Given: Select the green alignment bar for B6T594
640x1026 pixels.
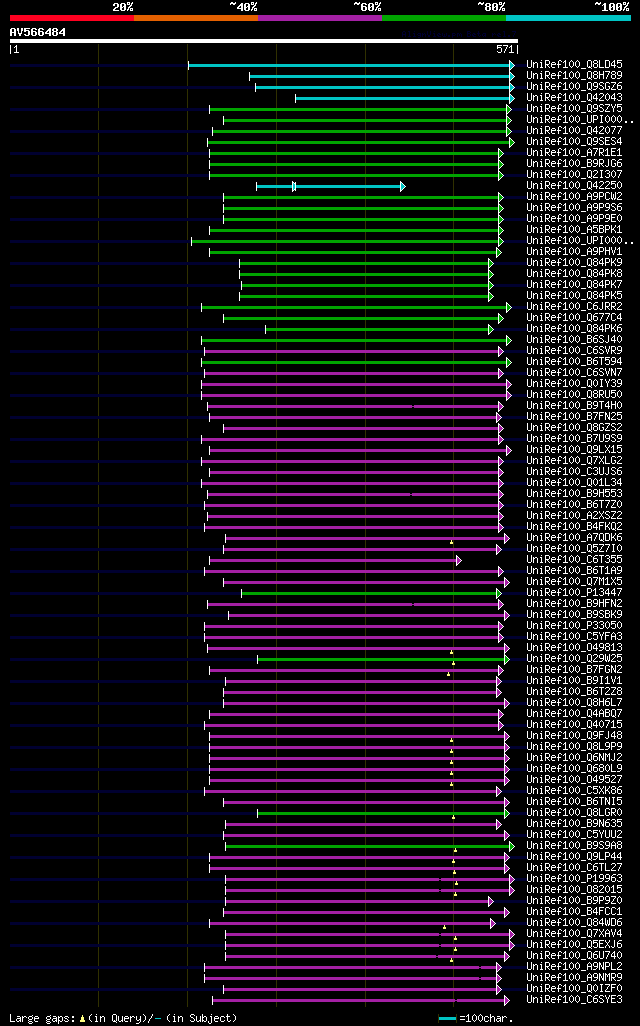Looking at the screenshot, I should pyautogui.click(x=357, y=362).
